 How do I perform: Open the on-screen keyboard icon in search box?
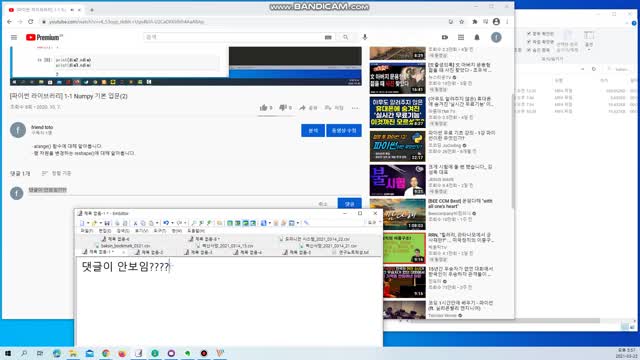click(328, 37)
